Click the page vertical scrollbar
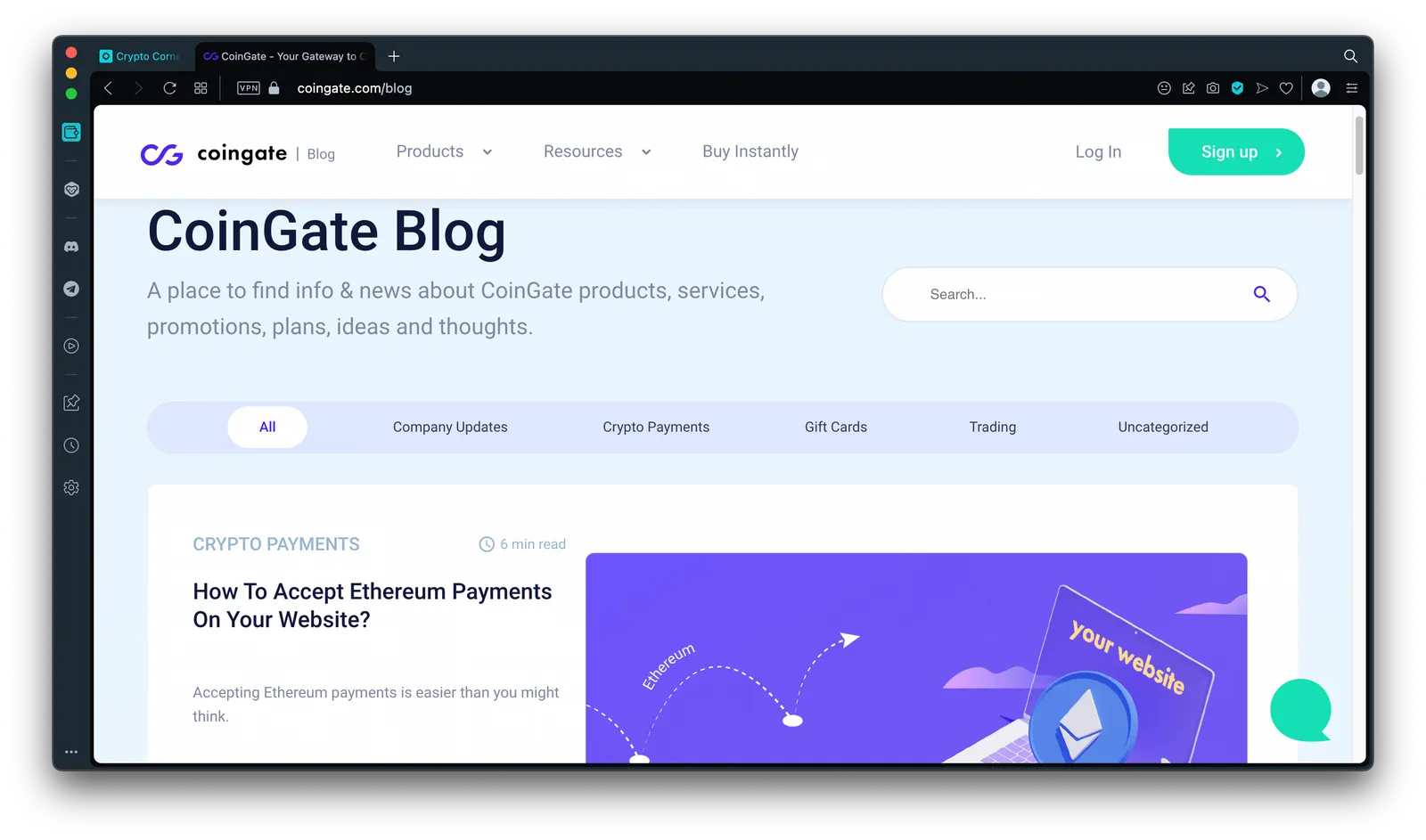 click(x=1359, y=145)
